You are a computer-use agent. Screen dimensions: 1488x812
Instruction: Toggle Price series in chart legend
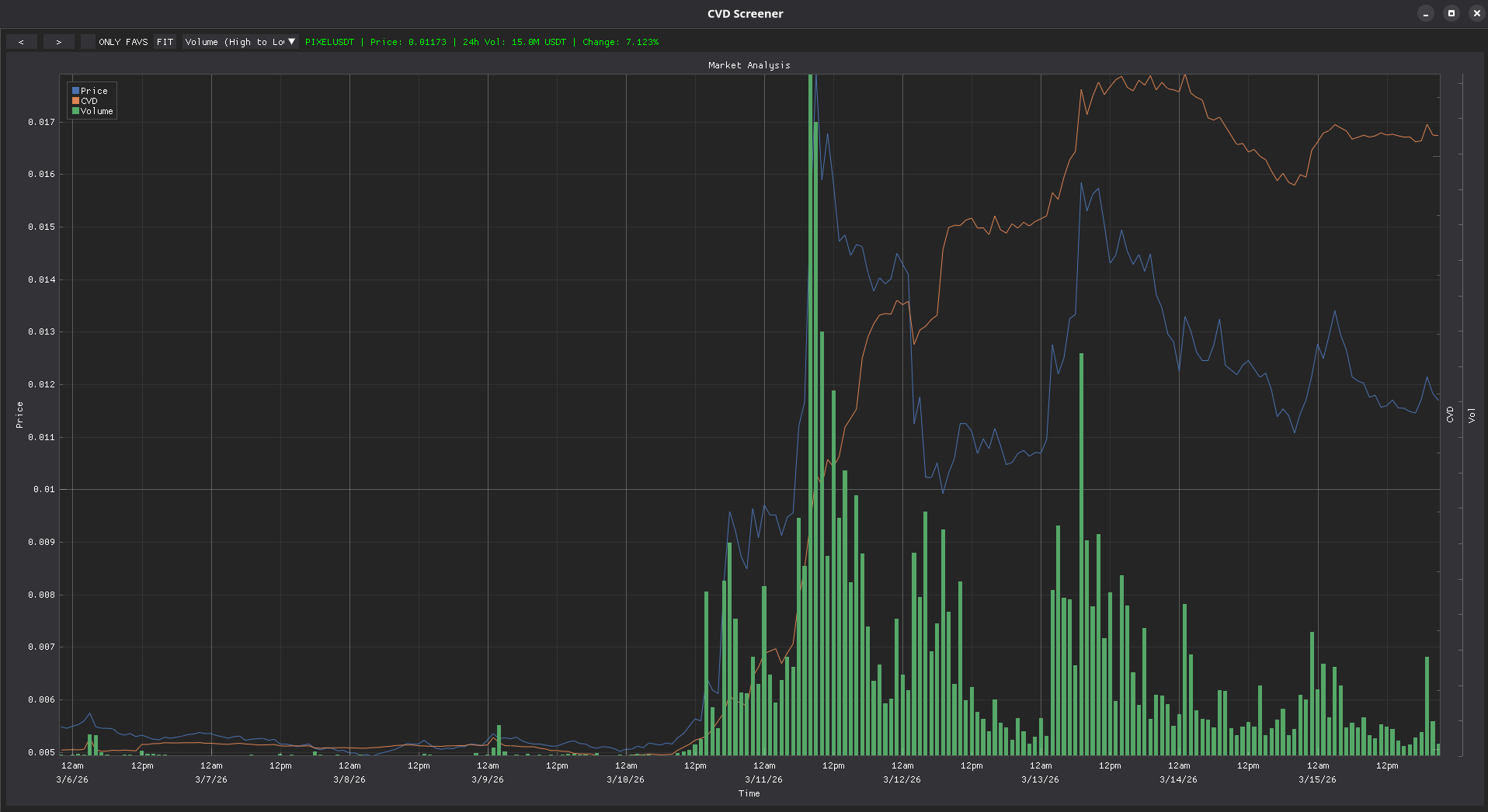[x=94, y=91]
